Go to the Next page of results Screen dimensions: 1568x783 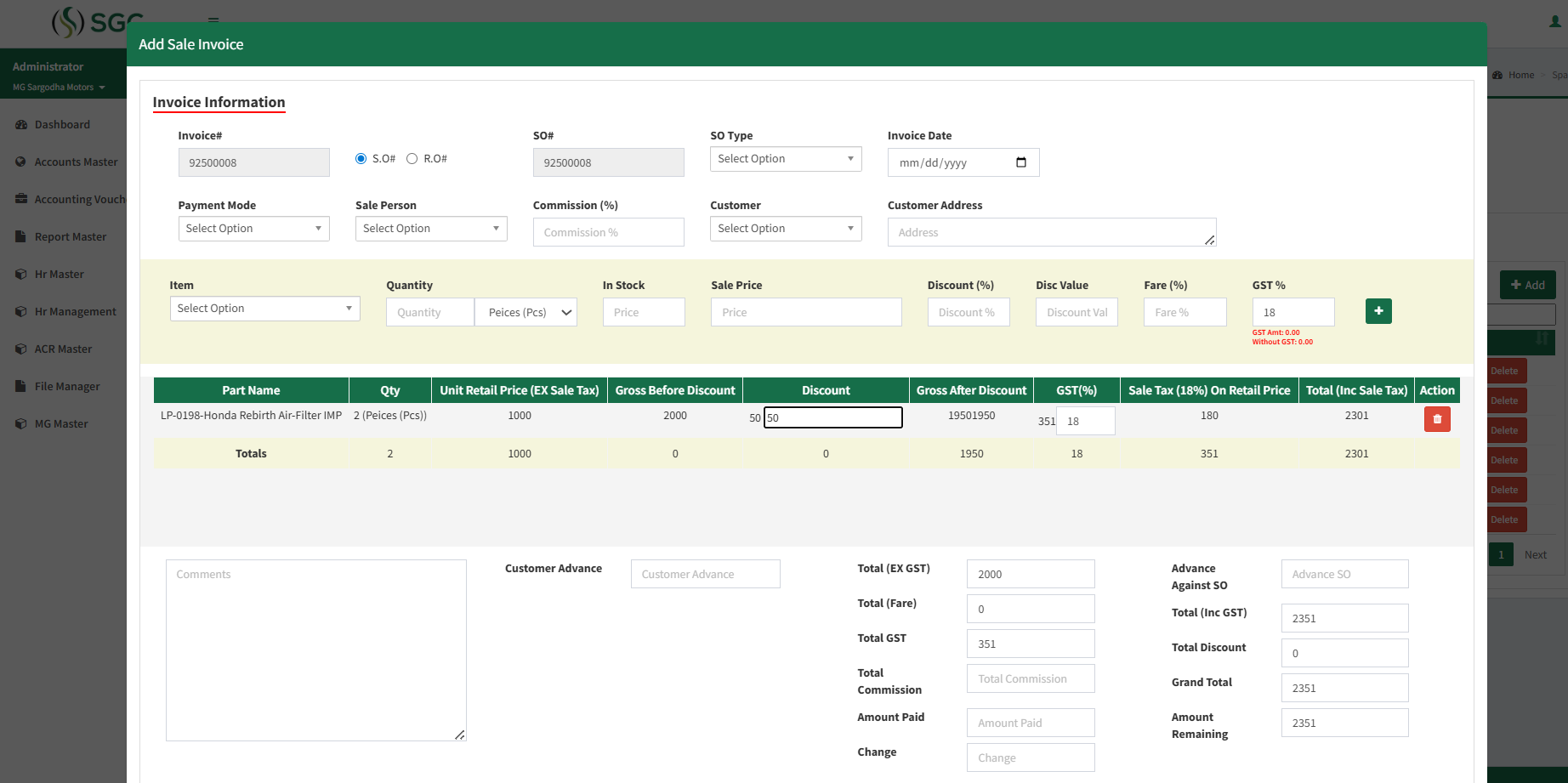[x=1536, y=554]
